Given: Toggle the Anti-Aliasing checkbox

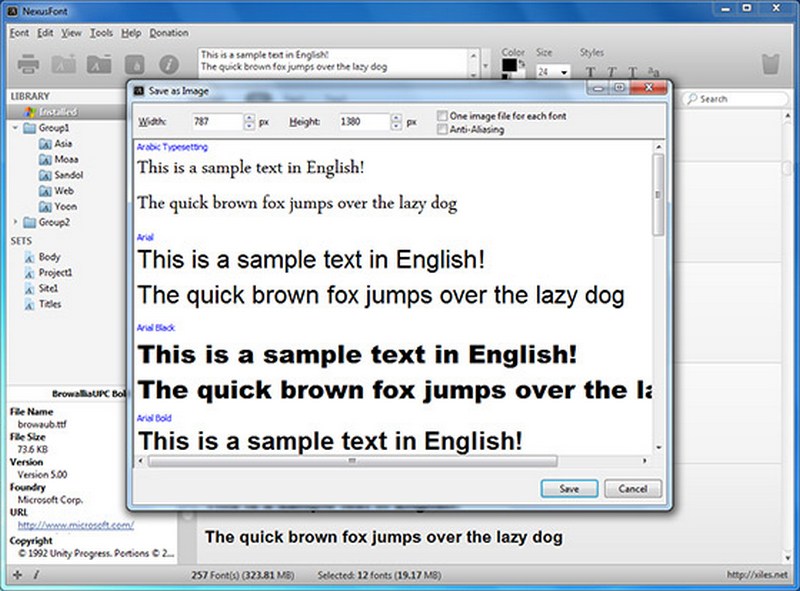Looking at the screenshot, I should pyautogui.click(x=442, y=129).
